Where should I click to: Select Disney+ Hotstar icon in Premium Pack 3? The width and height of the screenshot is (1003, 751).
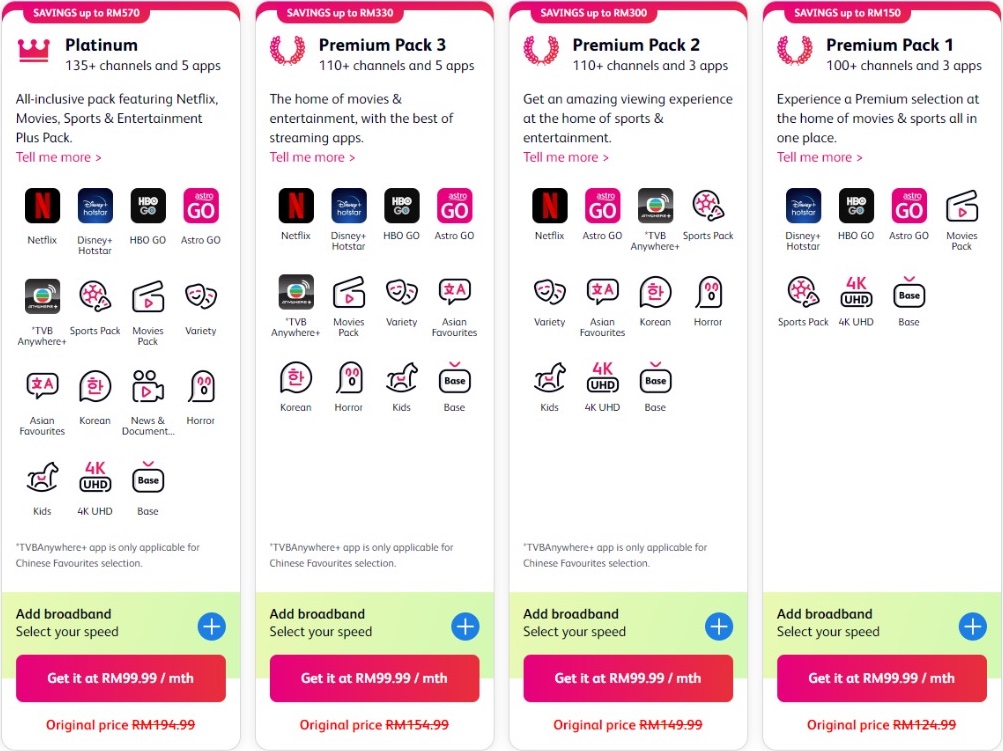[x=349, y=206]
